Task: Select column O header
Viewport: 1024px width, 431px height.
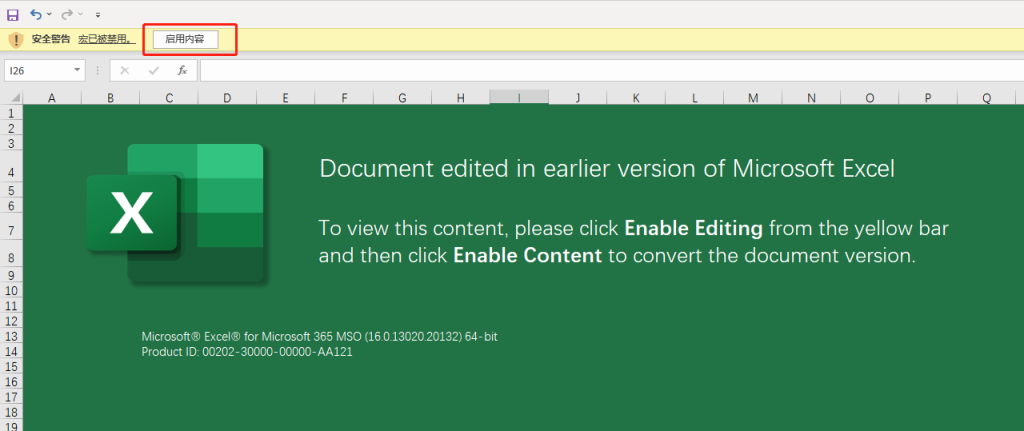Action: pyautogui.click(x=870, y=98)
